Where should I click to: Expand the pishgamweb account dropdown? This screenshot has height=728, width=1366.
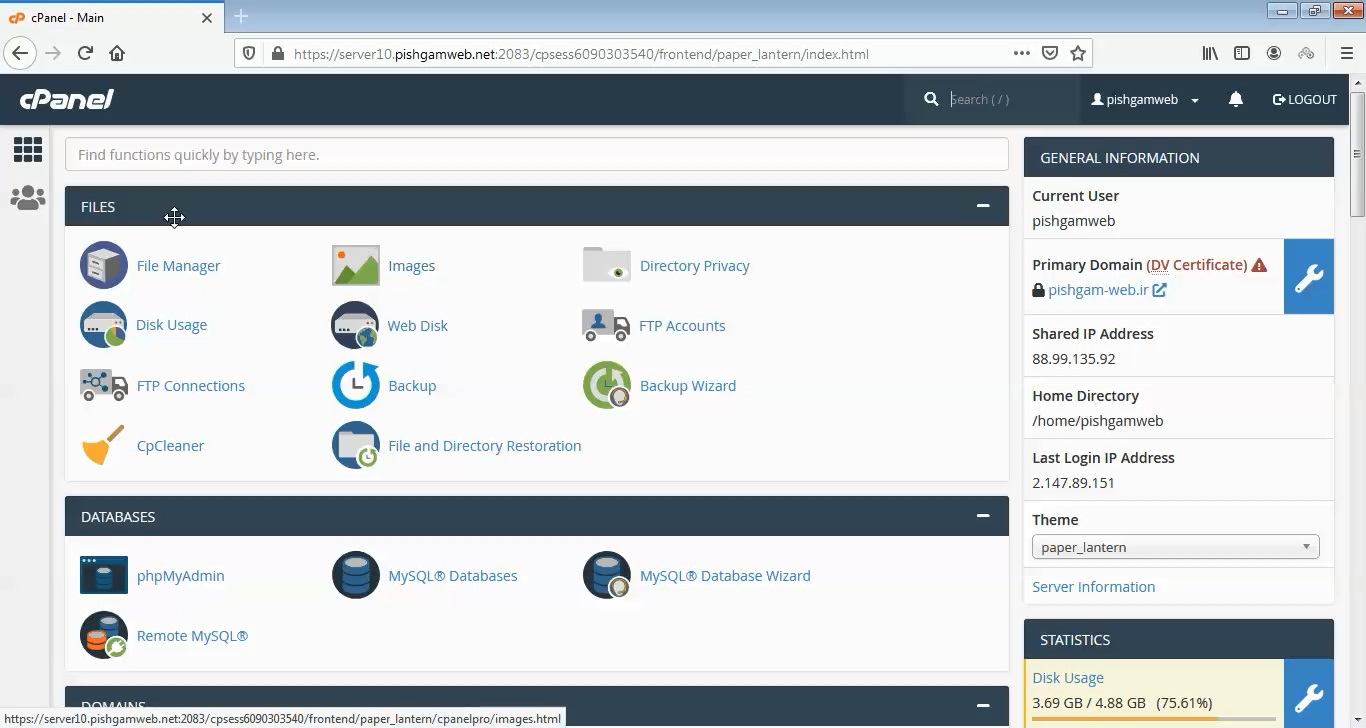(x=1145, y=99)
